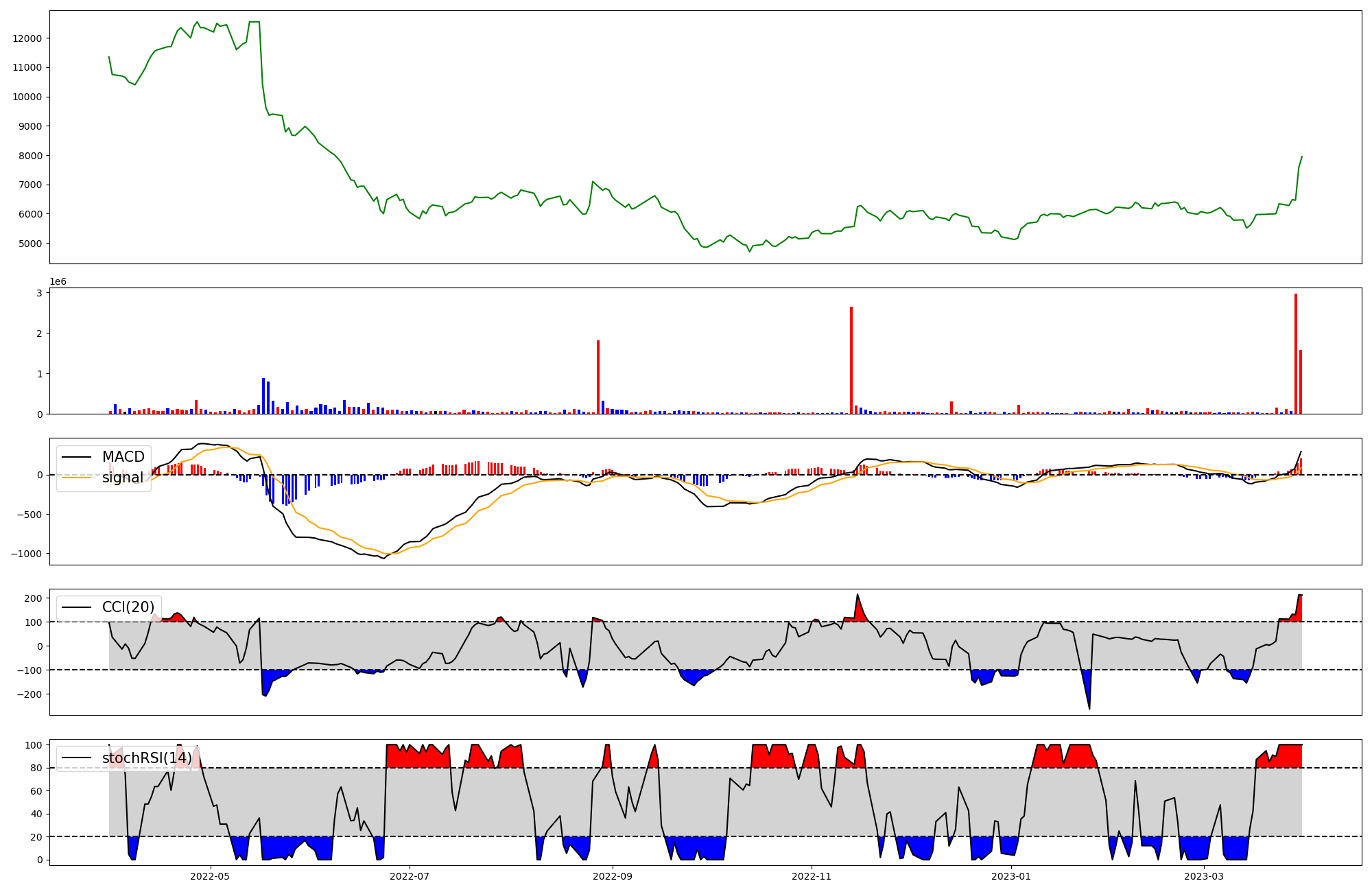
Task: Click the 2023-01 date tick label
Action: (1011, 876)
